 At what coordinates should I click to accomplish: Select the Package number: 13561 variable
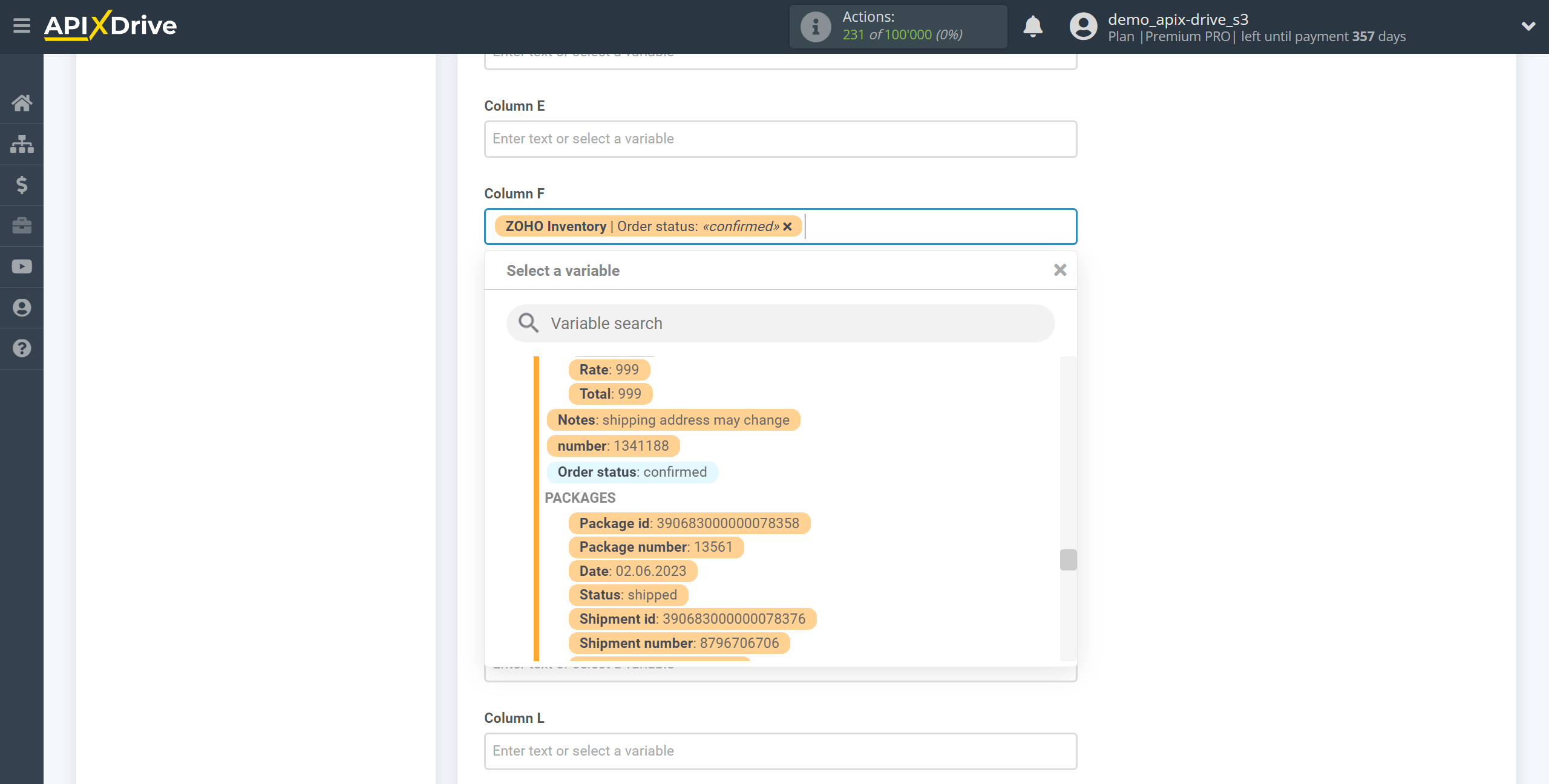point(656,547)
